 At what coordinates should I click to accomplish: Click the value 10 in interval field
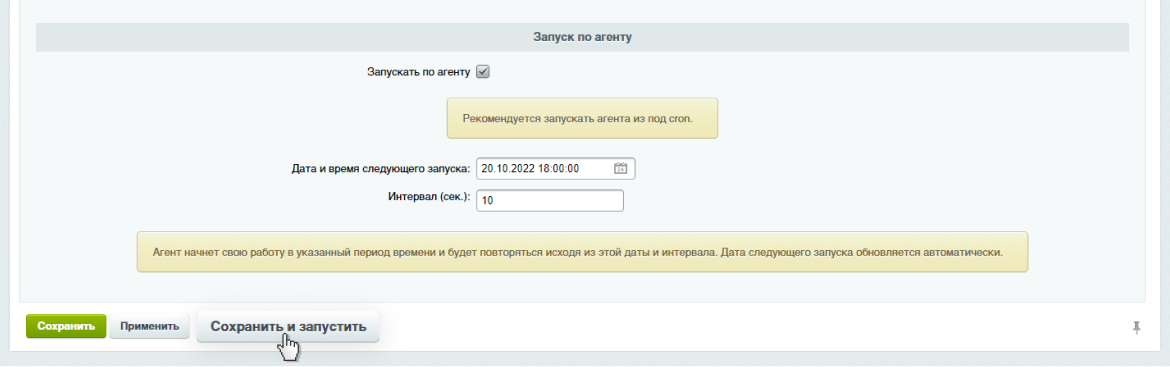[487, 201]
